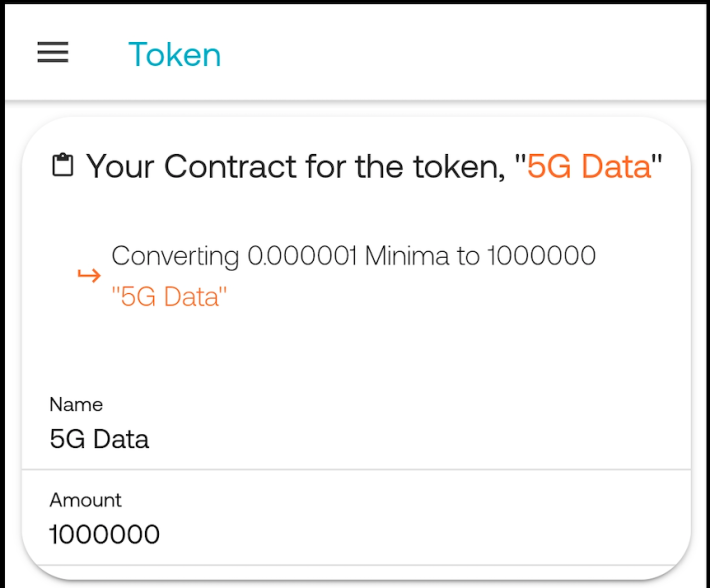Select the Amount field value 1000000
710x588 pixels.
pyautogui.click(x=104, y=534)
